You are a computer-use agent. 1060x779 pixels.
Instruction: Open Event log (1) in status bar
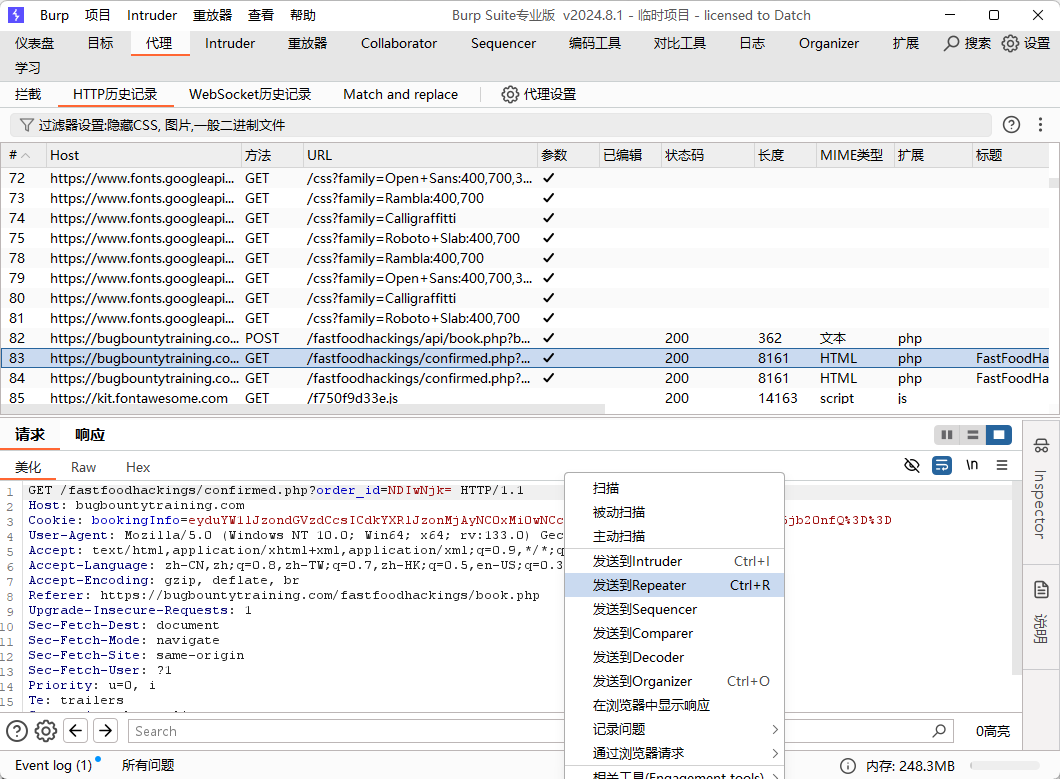53,765
